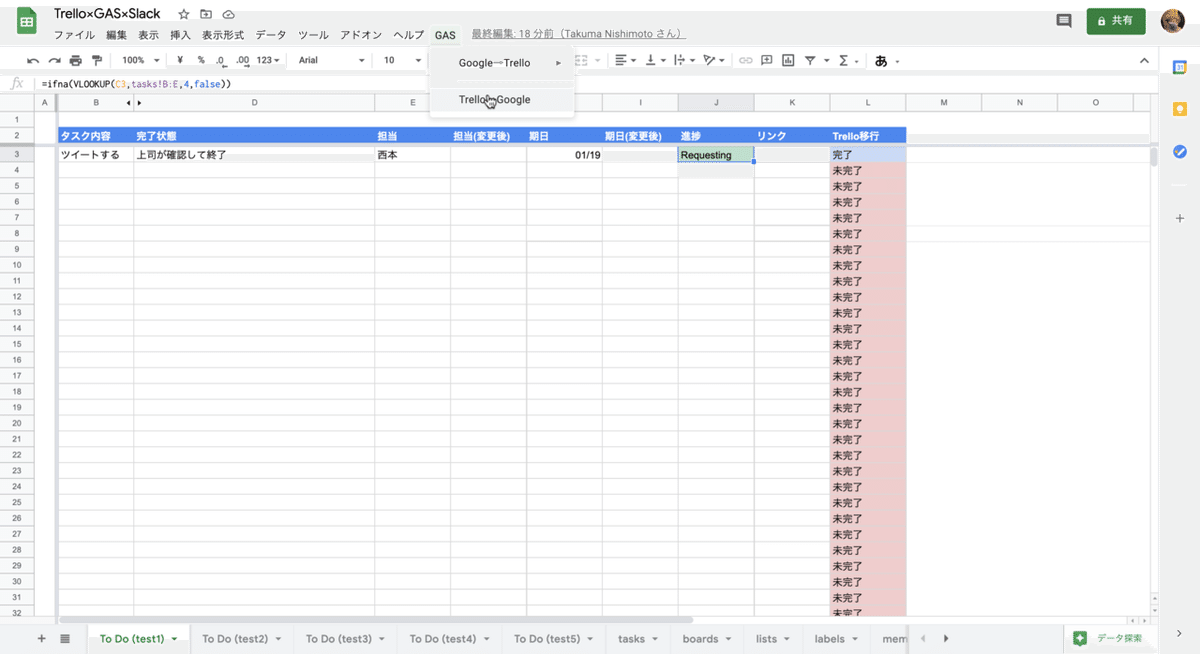1200x654 pixels.
Task: Open the 挿入 menu
Action: 180,35
